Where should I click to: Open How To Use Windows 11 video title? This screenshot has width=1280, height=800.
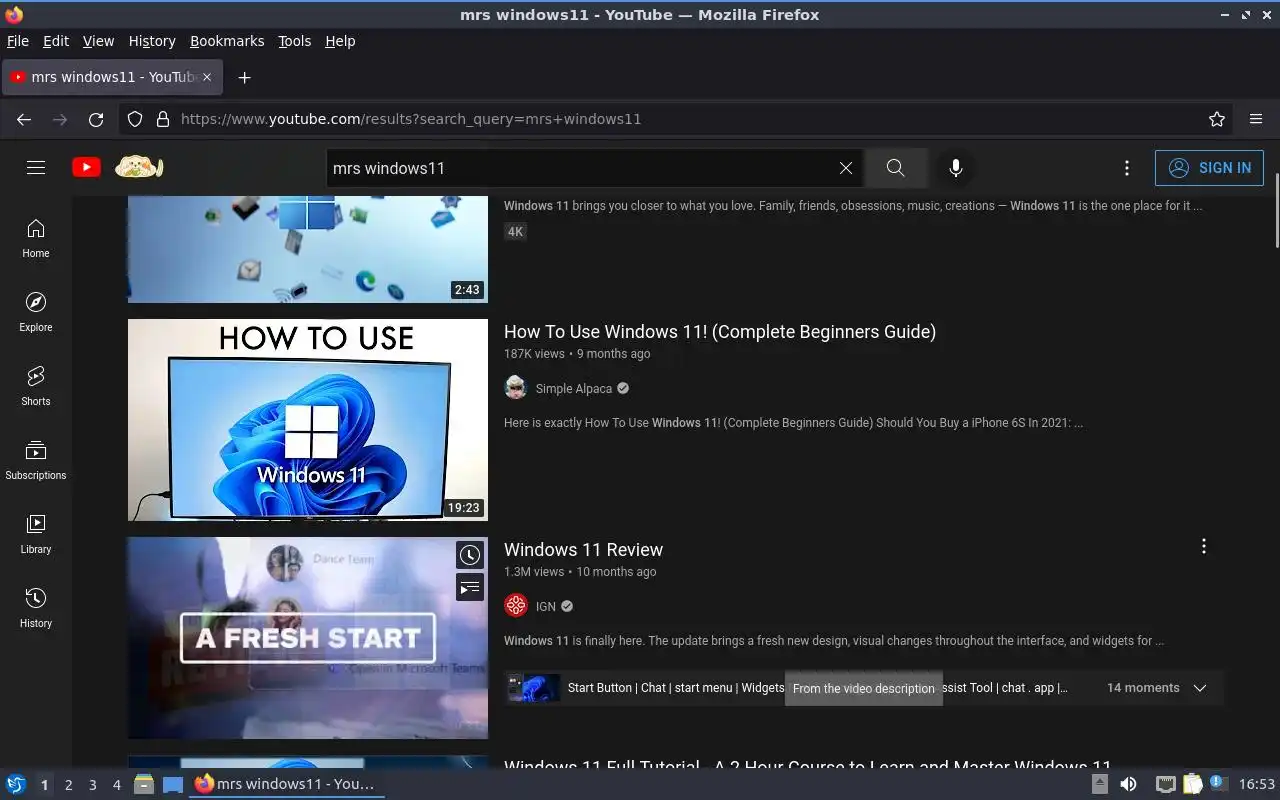[x=720, y=332]
